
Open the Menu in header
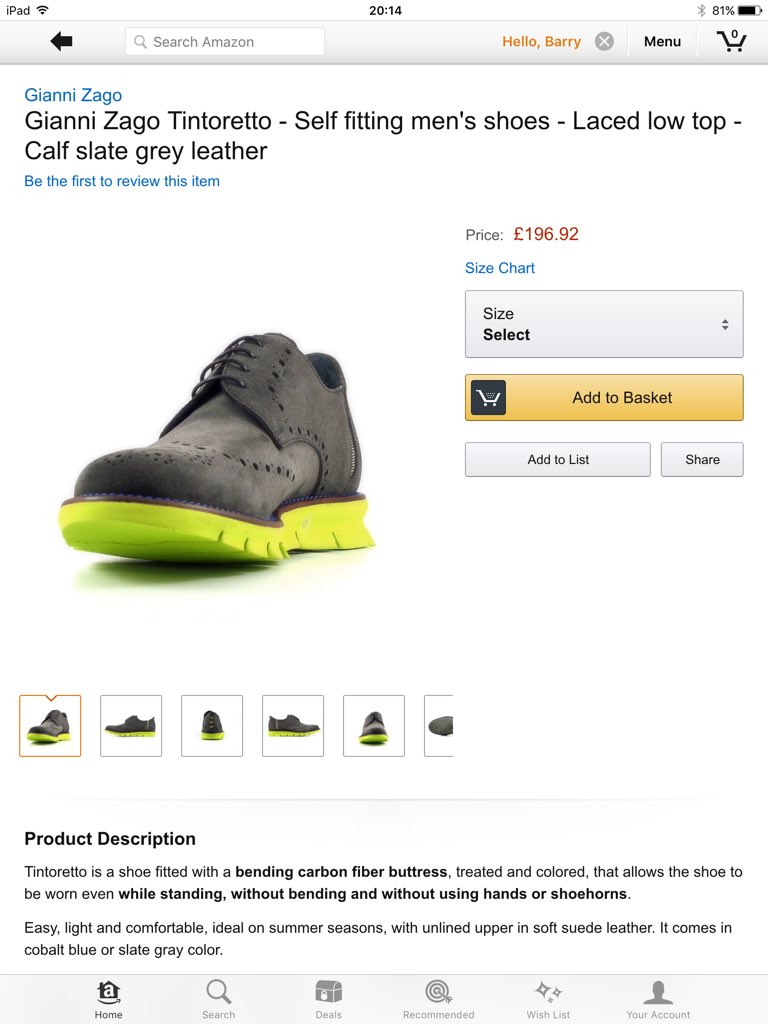(662, 42)
